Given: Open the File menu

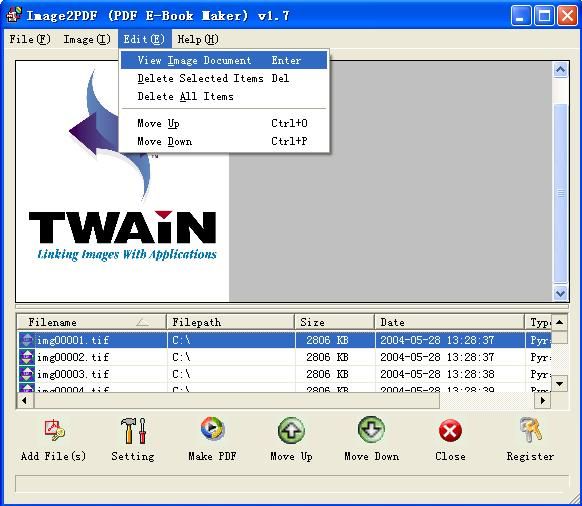Looking at the screenshot, I should click(x=30, y=39).
